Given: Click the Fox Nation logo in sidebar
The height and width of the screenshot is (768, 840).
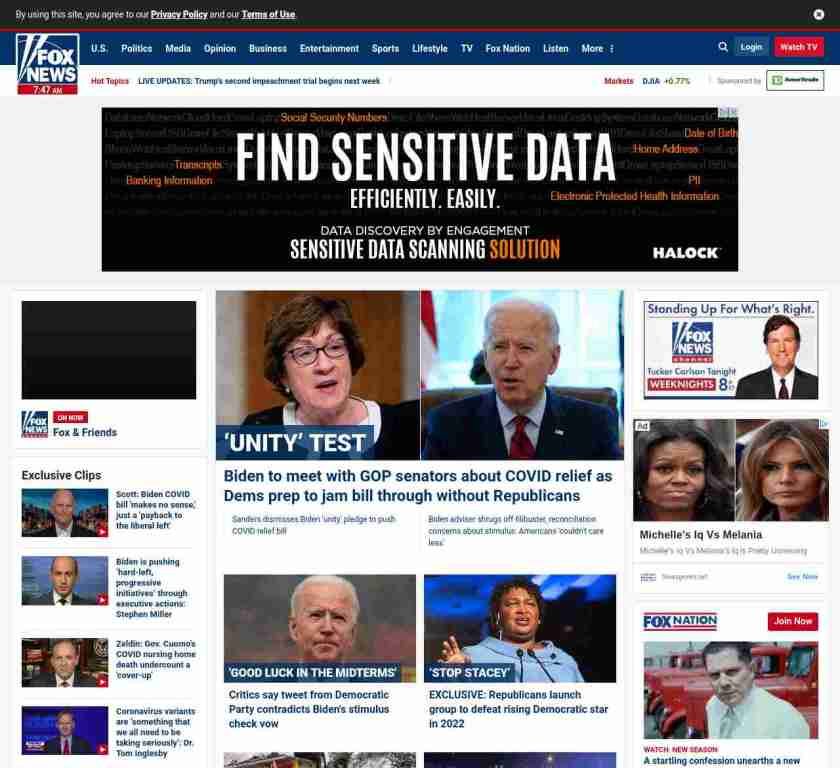Looking at the screenshot, I should (x=680, y=621).
